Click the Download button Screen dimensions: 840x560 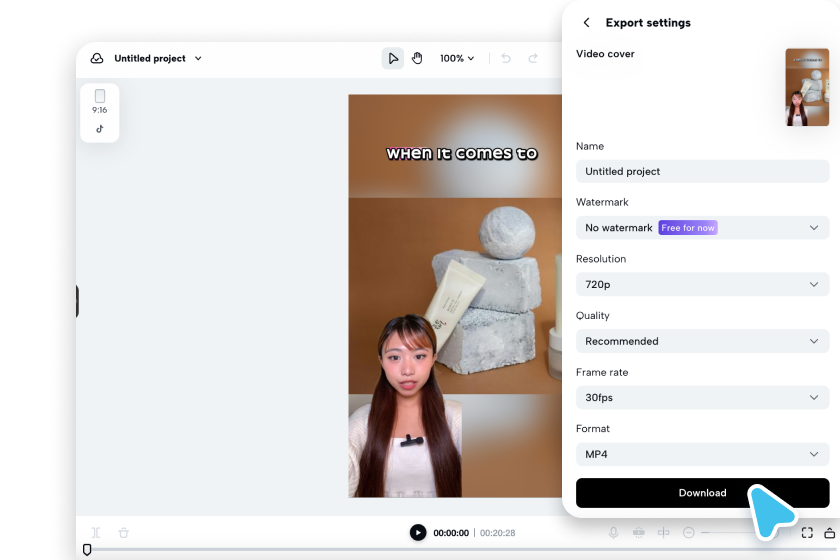(x=702, y=493)
